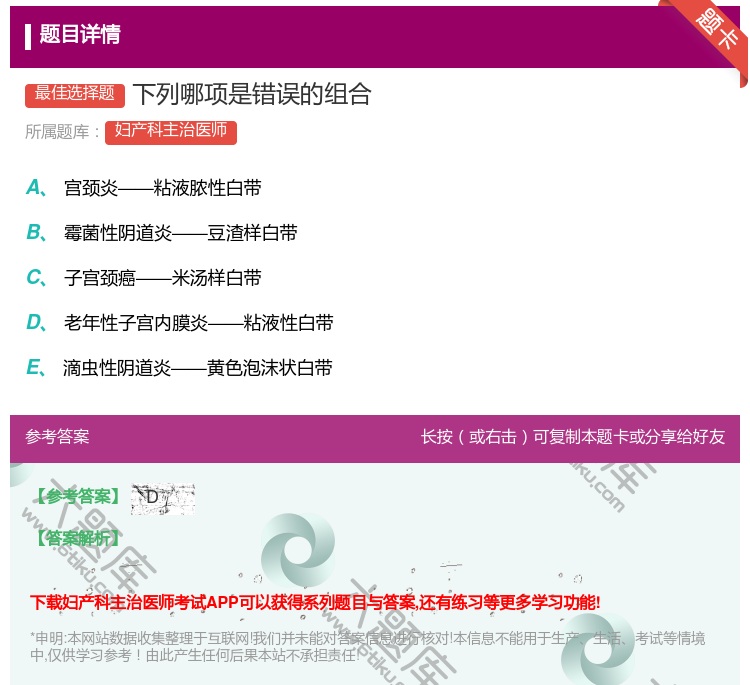Click the green 【答案解析】 label
Viewport: 750px width, 685px height.
click(x=79, y=538)
